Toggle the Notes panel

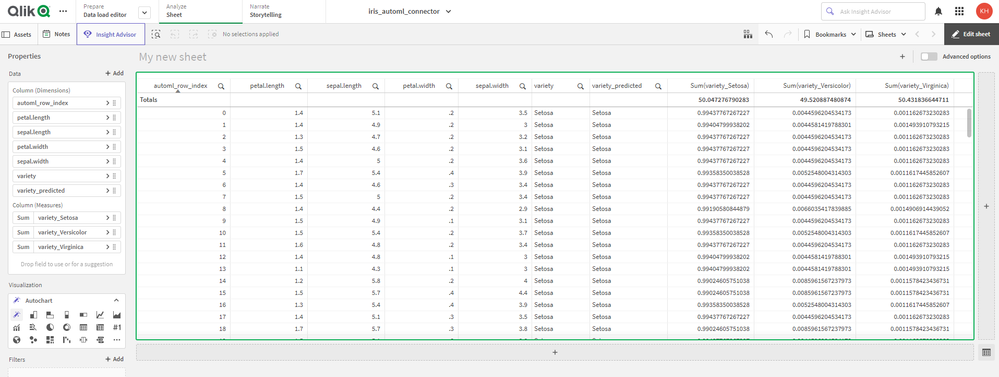point(56,34)
